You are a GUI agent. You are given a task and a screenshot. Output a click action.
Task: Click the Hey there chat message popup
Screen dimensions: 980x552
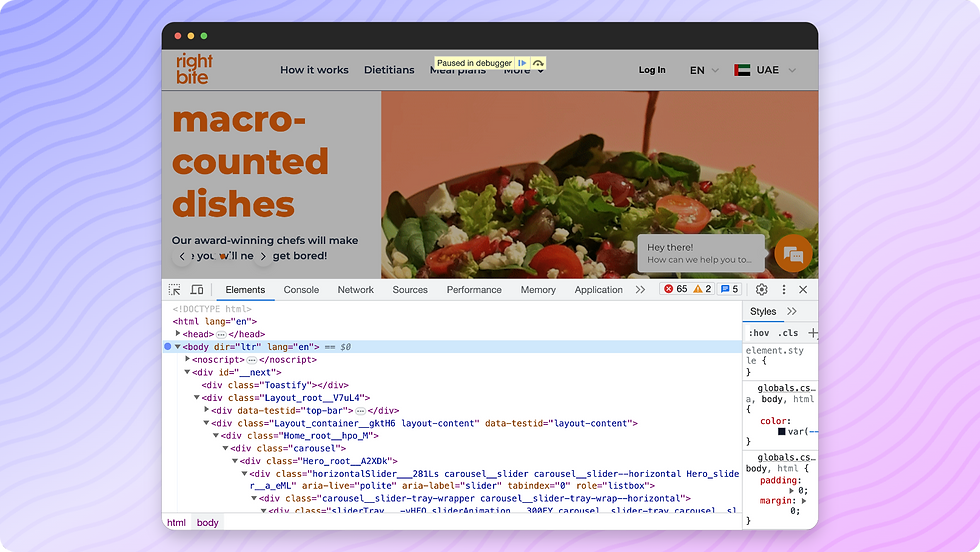coord(701,253)
